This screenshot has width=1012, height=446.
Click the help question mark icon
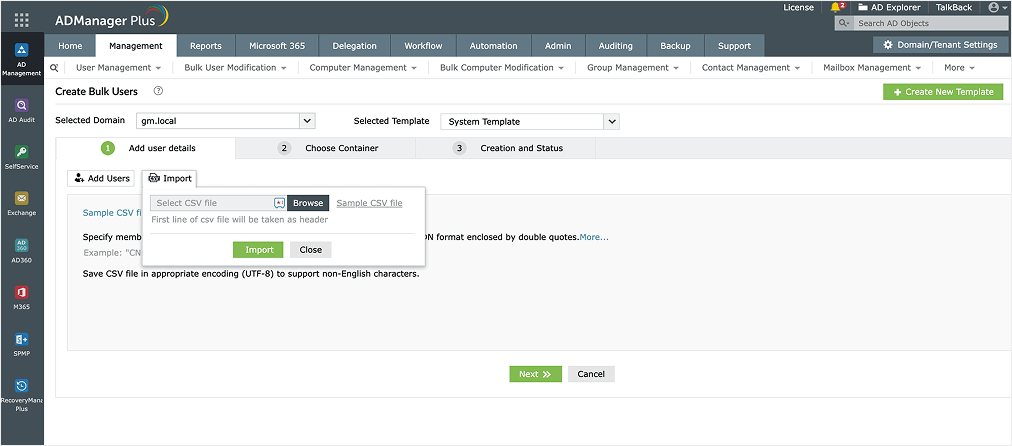pyautogui.click(x=158, y=91)
